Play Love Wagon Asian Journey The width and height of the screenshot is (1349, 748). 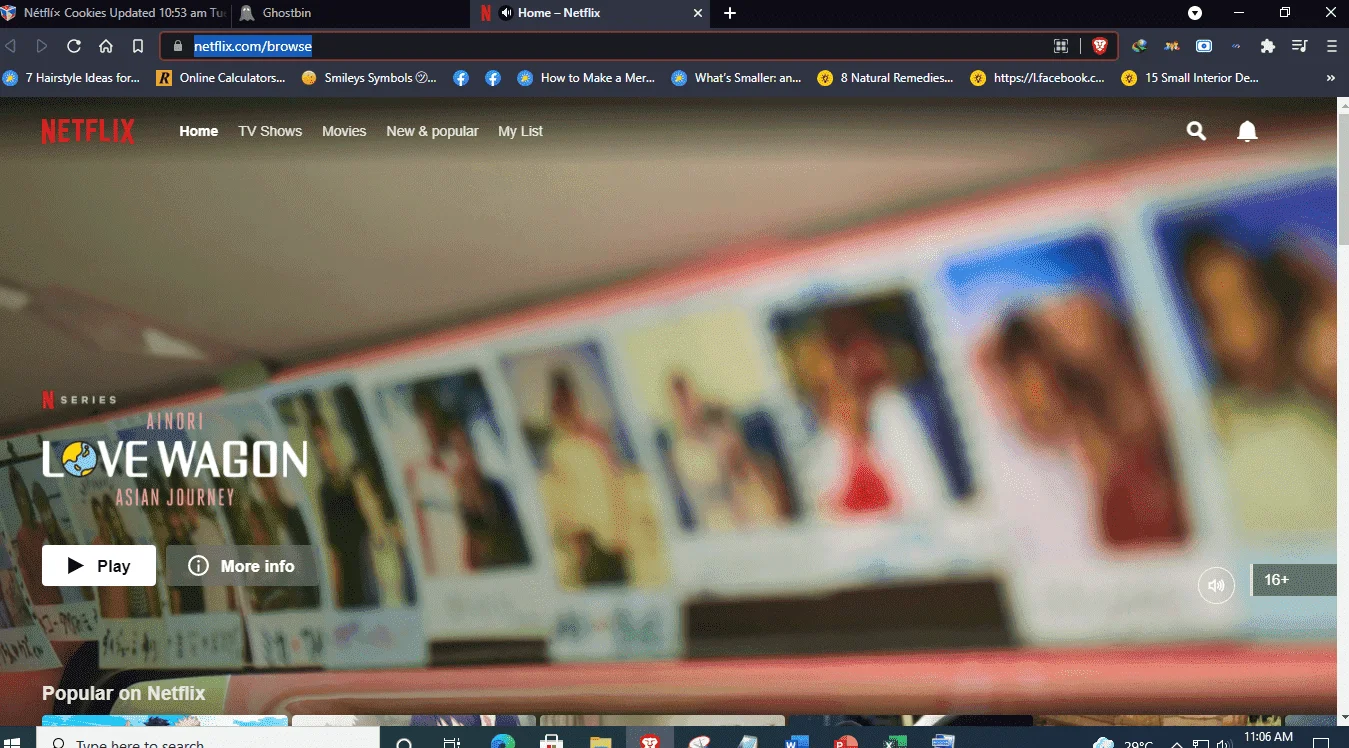(x=99, y=566)
